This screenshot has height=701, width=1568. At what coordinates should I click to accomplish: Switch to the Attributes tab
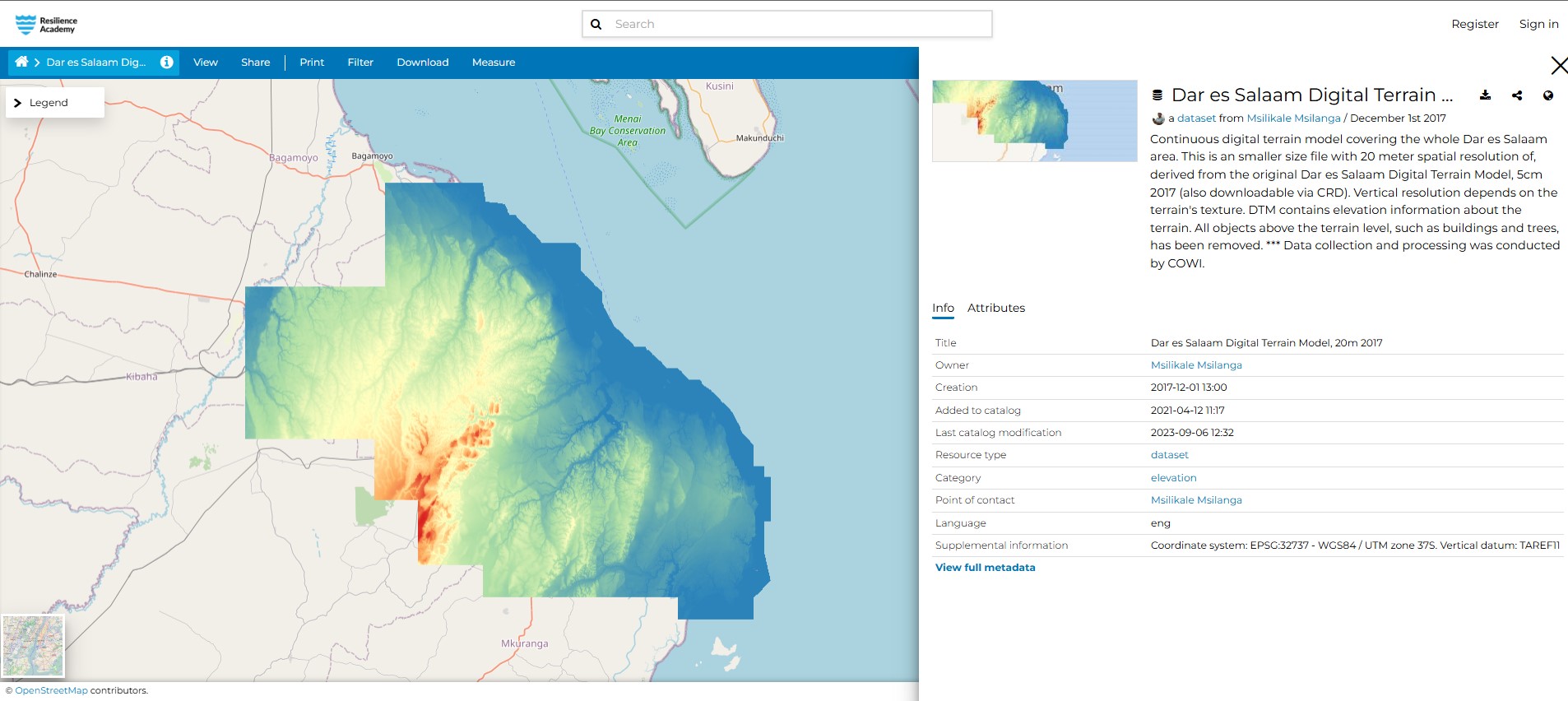click(996, 308)
